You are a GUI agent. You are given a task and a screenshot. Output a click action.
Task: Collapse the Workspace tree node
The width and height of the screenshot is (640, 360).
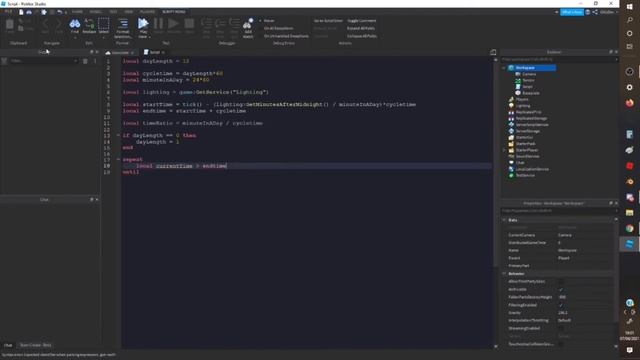coord(504,68)
